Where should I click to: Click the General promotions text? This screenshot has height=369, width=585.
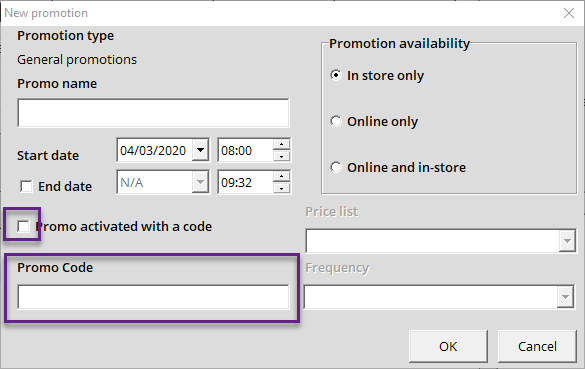[77, 60]
